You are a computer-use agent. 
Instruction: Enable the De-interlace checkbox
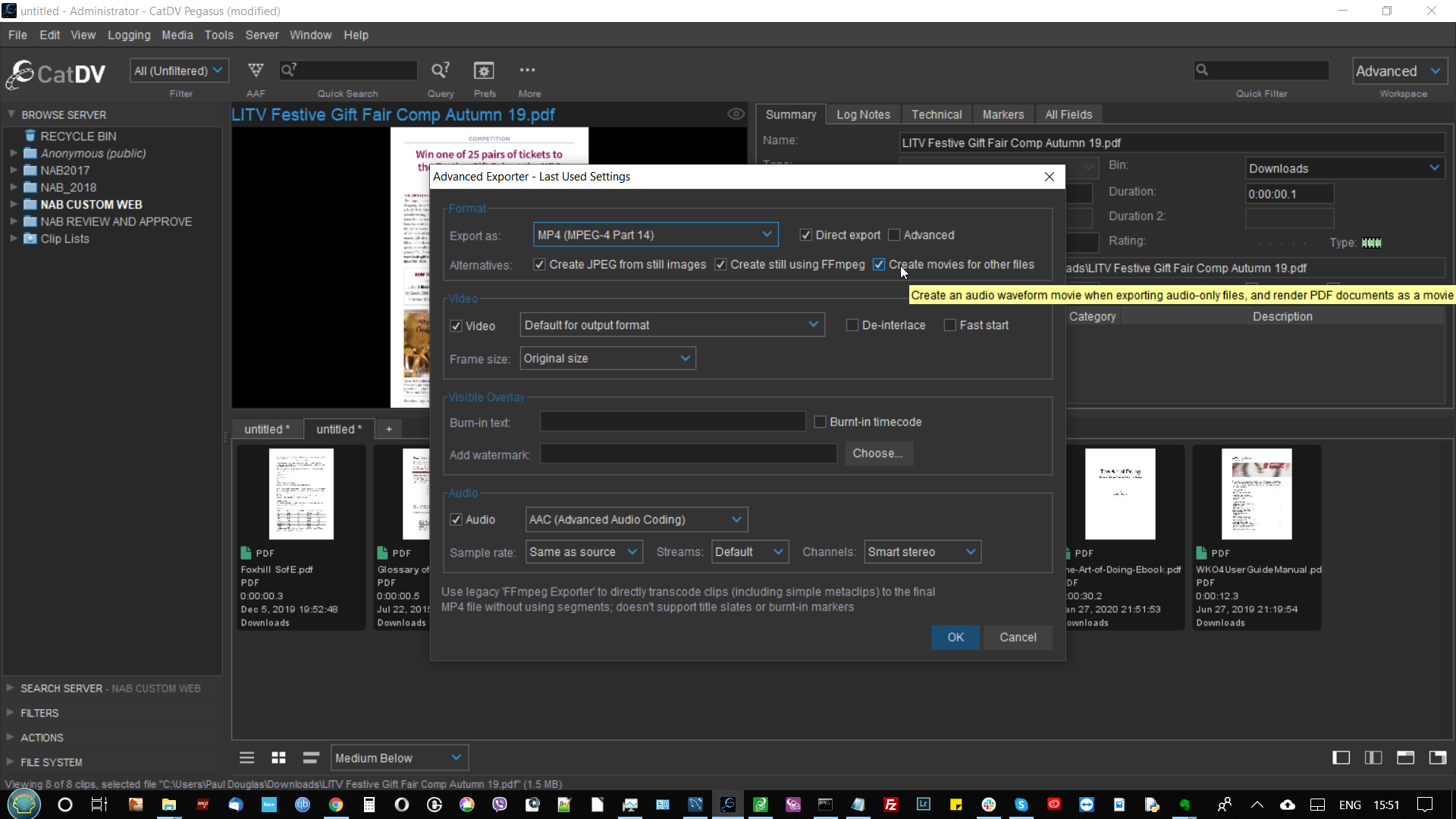(x=852, y=325)
